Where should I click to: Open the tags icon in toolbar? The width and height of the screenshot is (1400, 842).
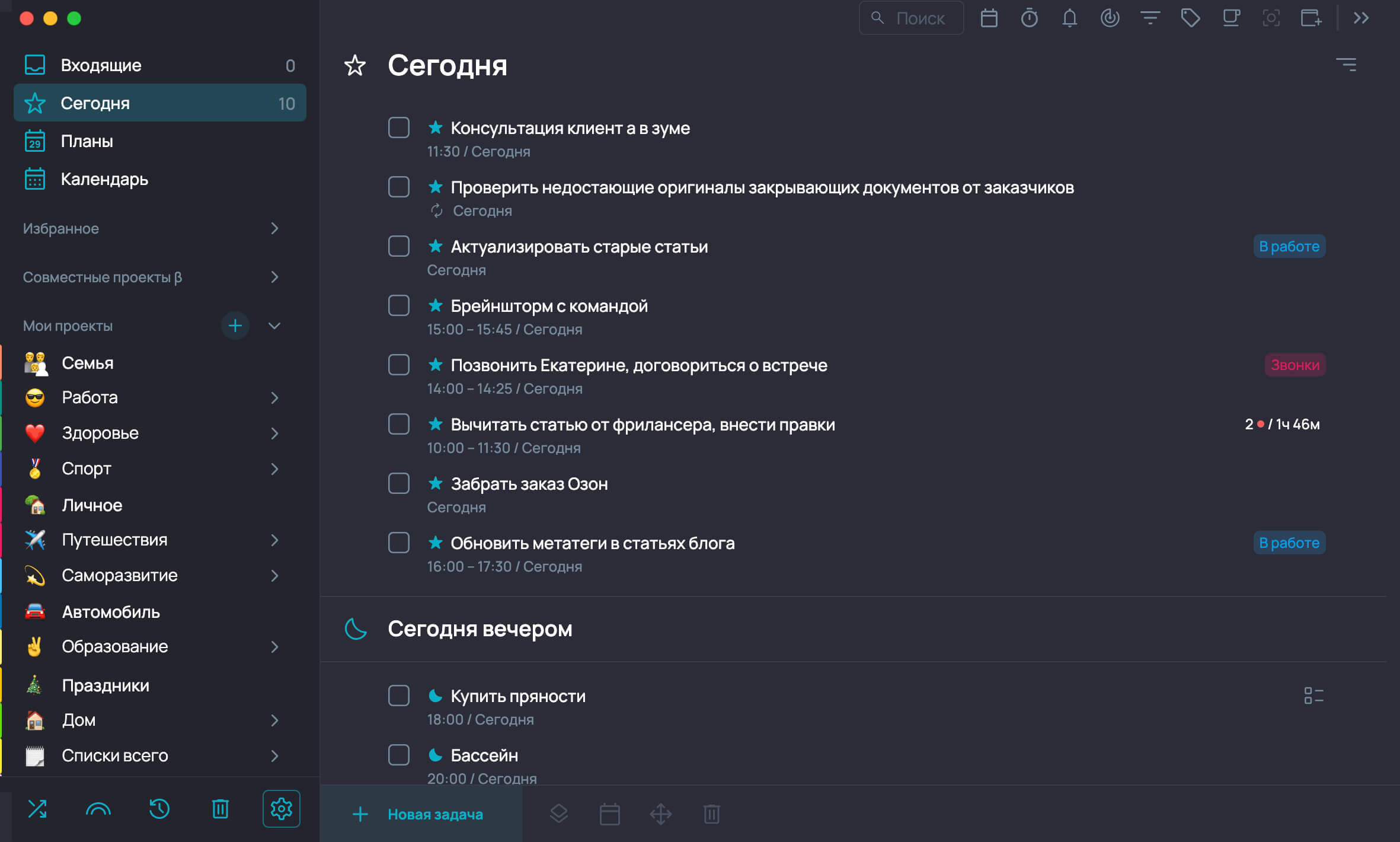tap(1190, 18)
